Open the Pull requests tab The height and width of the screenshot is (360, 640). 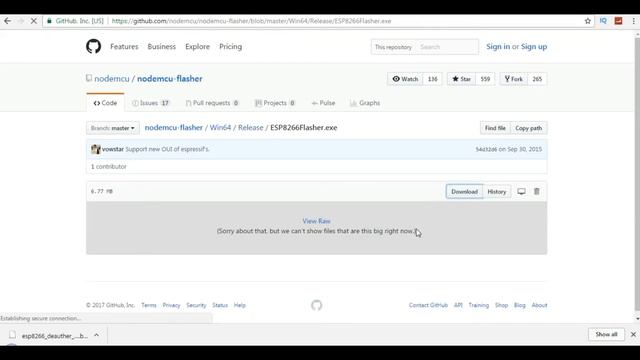212,103
